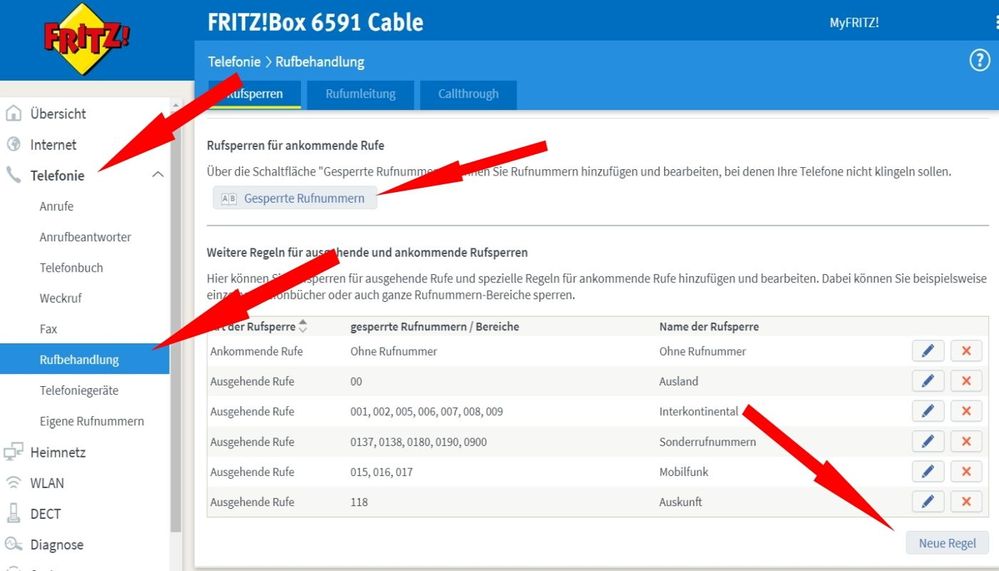This screenshot has height=571, width=999.
Task: Open the Telefoniegeräte menu entry
Action: (x=79, y=390)
